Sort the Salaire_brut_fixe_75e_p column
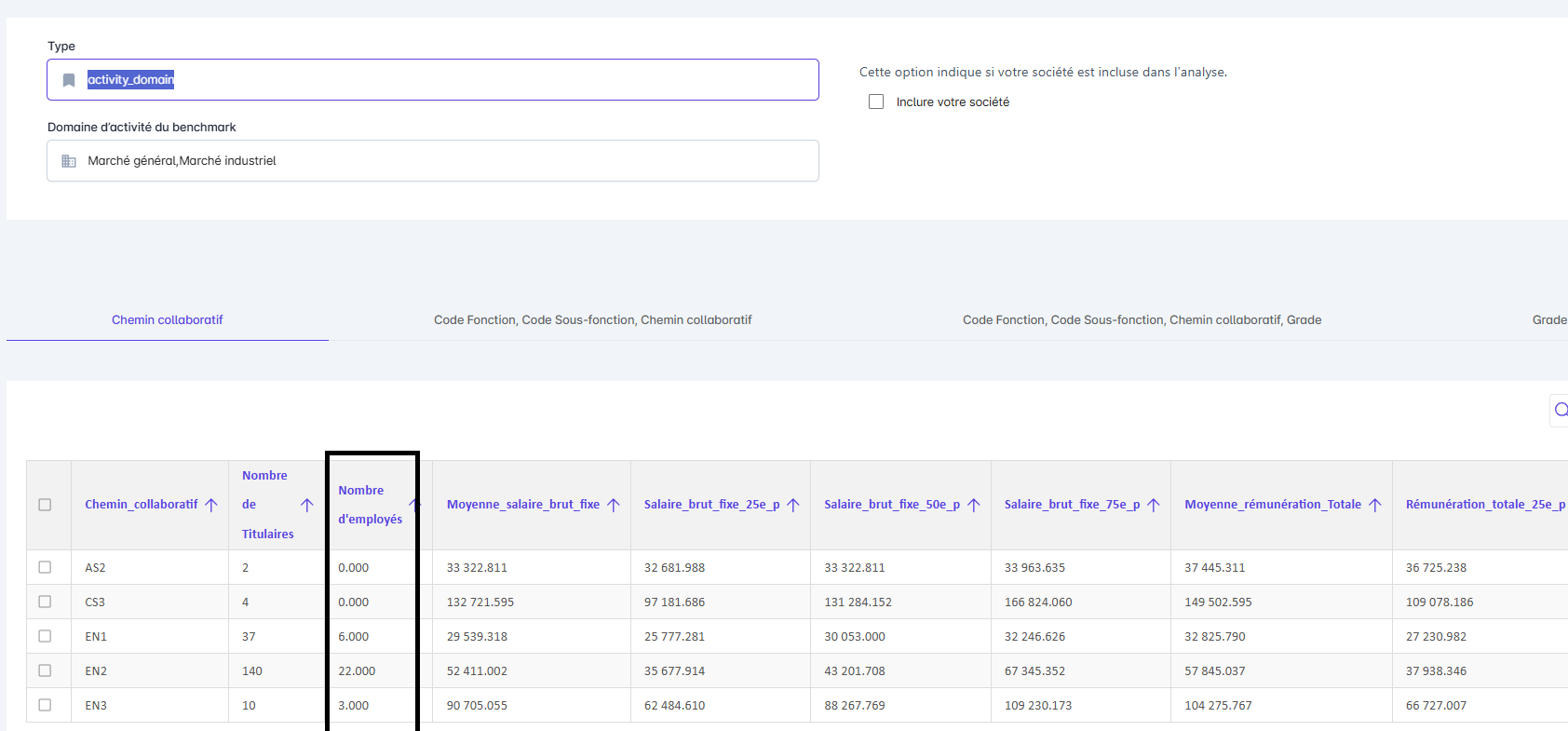 1154,505
